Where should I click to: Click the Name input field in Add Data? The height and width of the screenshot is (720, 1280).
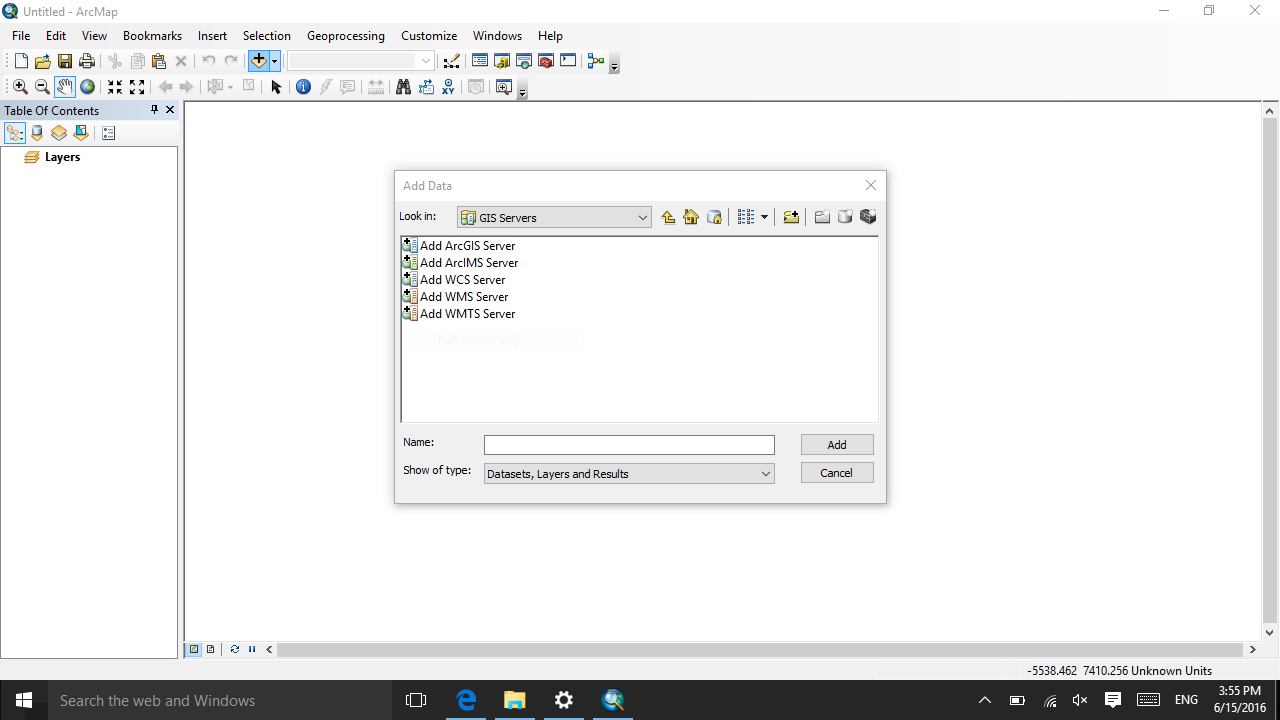point(629,445)
